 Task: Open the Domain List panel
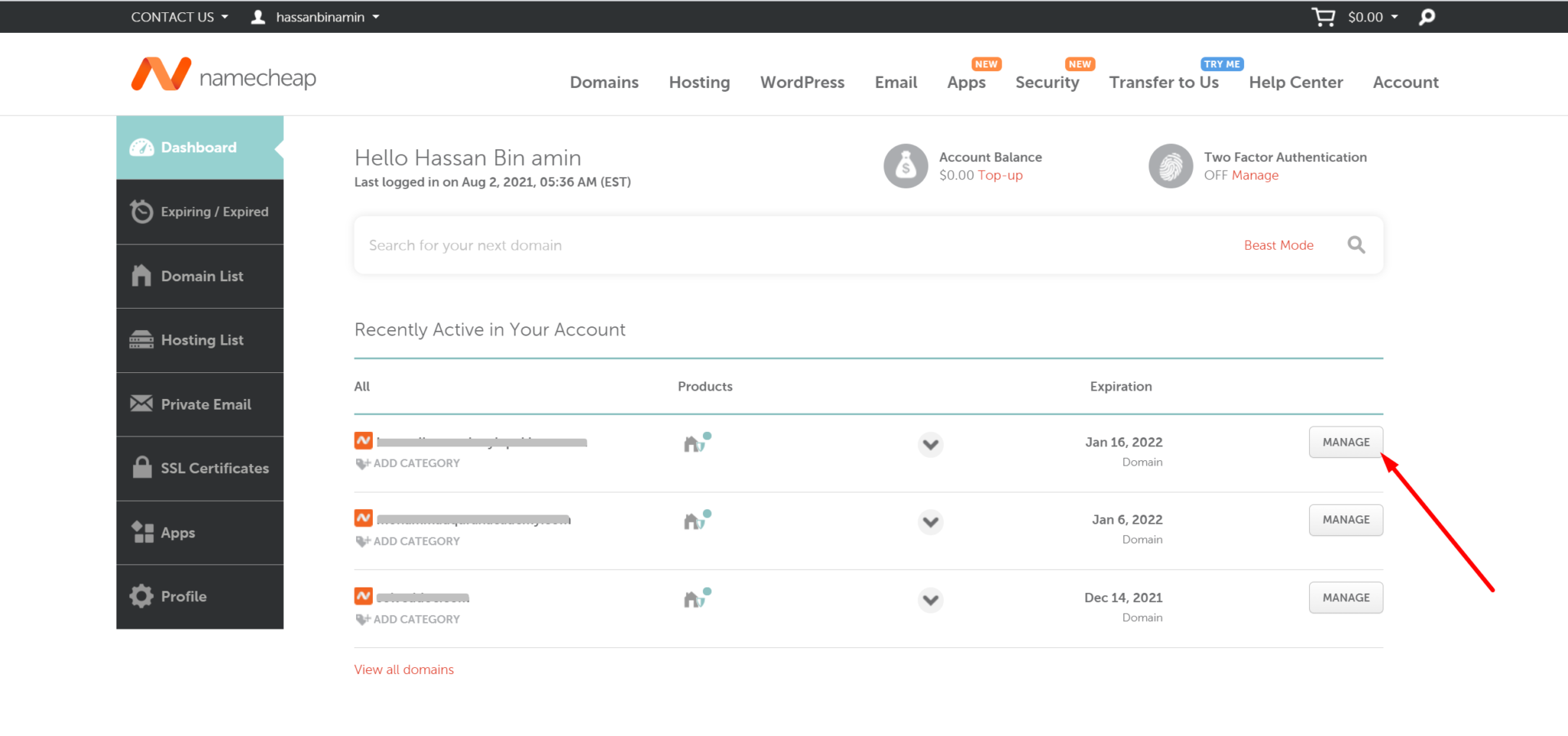point(199,276)
